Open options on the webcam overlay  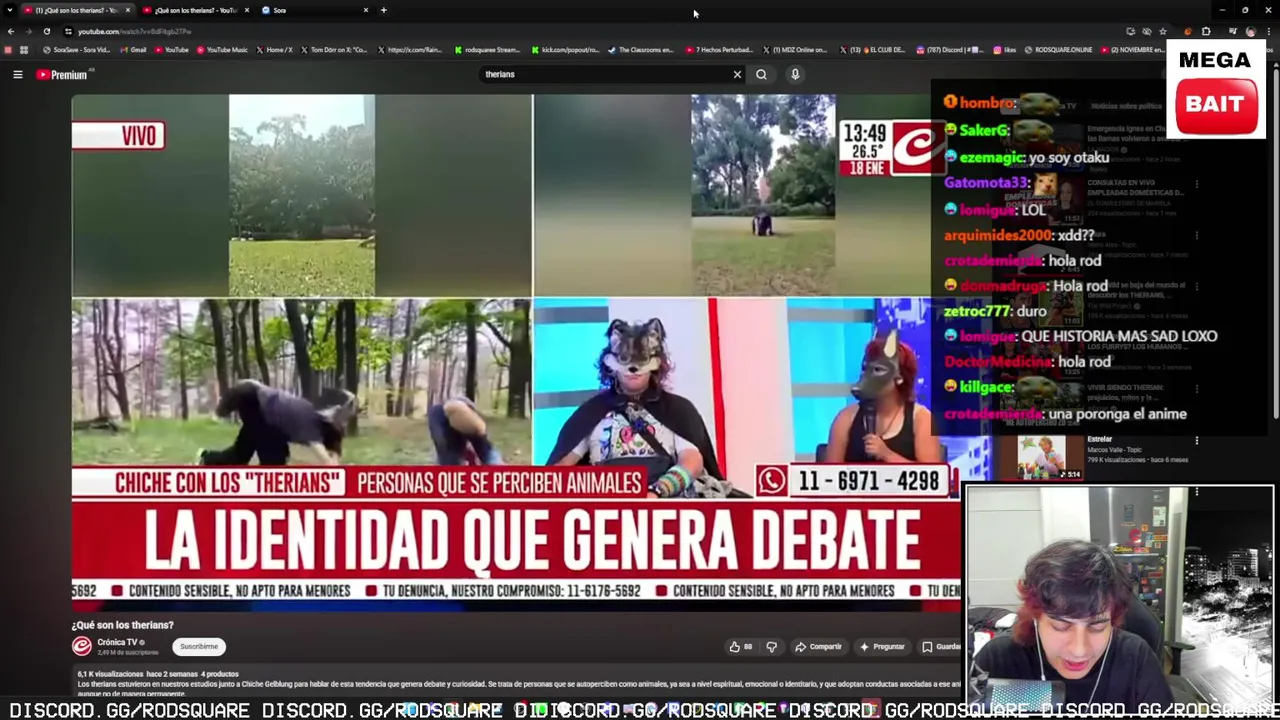click(1196, 492)
